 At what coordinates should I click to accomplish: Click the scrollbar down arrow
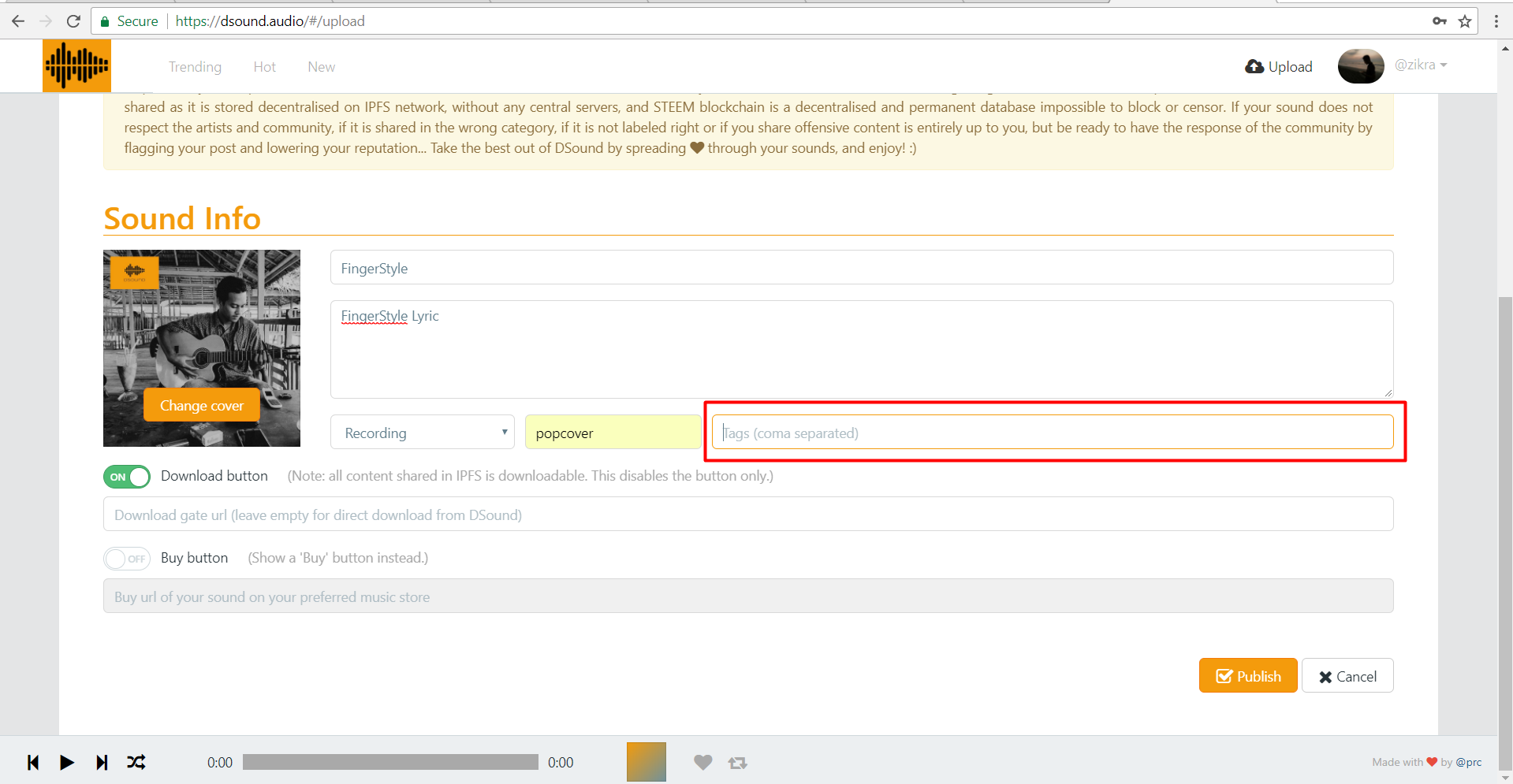pyautogui.click(x=1505, y=777)
